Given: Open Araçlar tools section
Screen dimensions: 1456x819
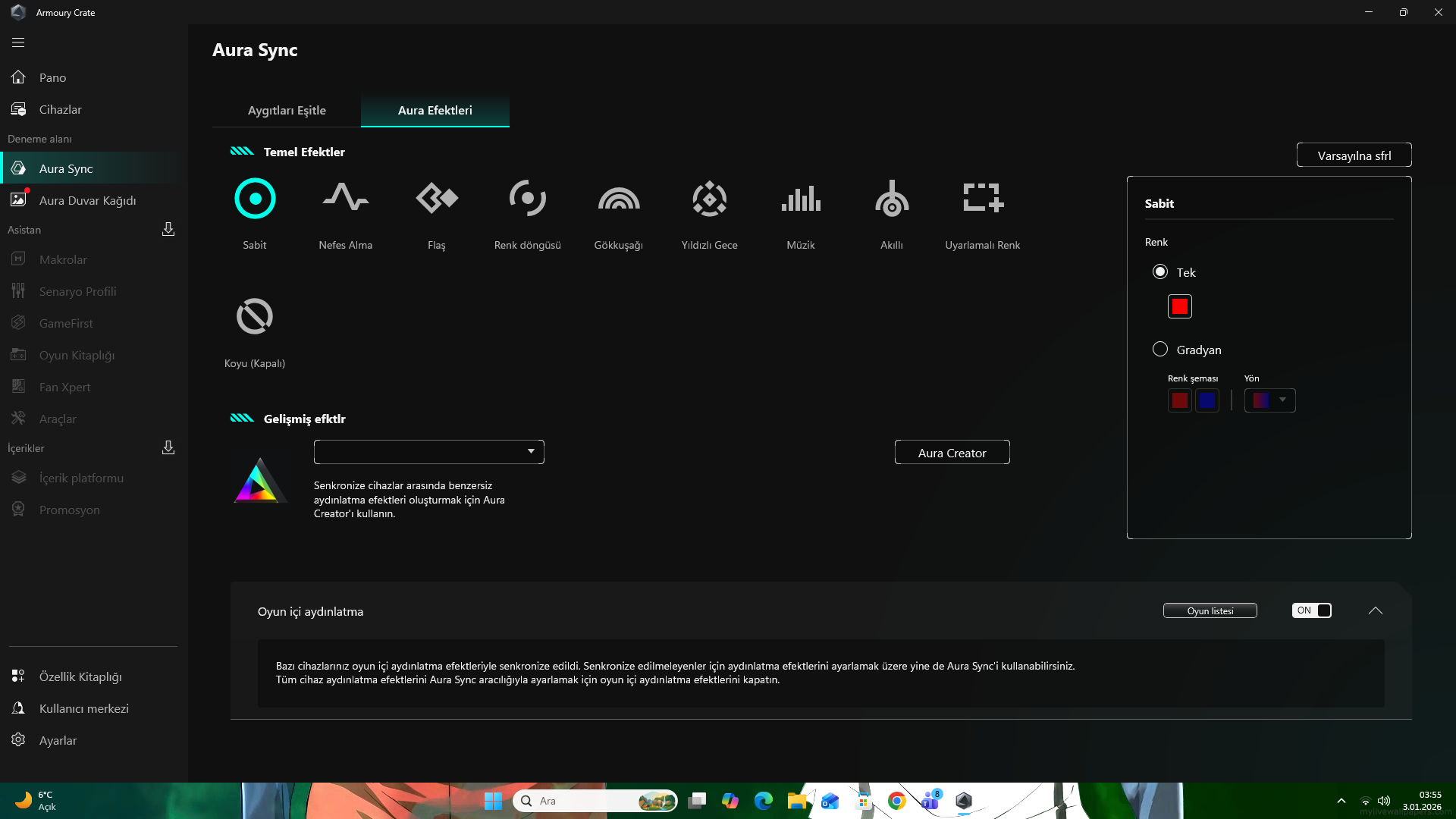Looking at the screenshot, I should point(94,419).
